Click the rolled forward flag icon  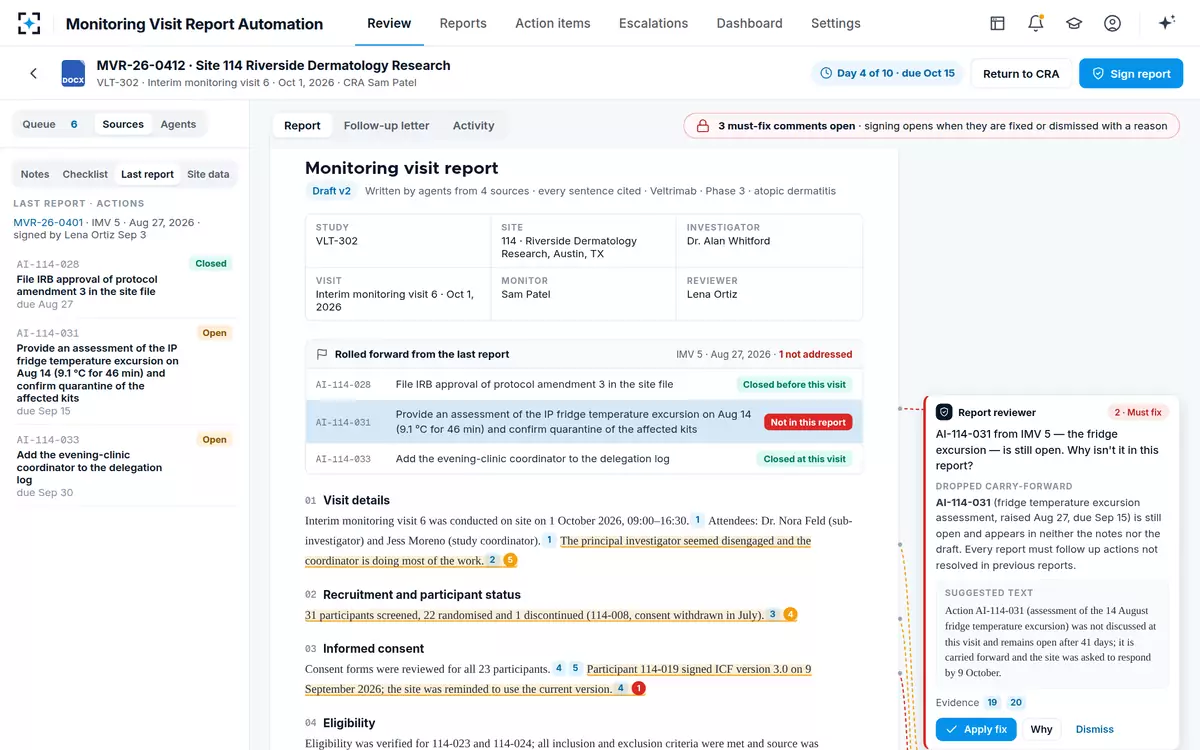(322, 354)
